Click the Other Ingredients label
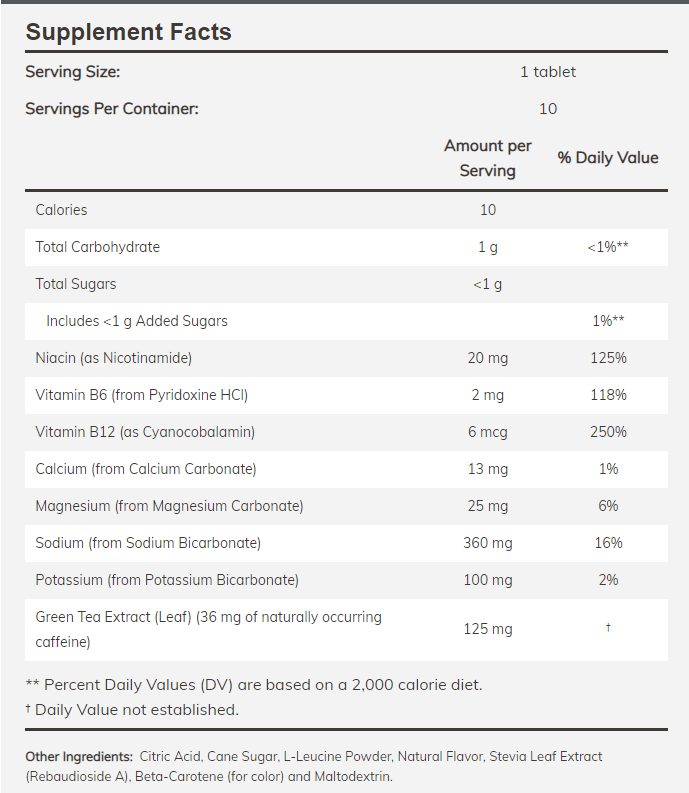 [79, 757]
